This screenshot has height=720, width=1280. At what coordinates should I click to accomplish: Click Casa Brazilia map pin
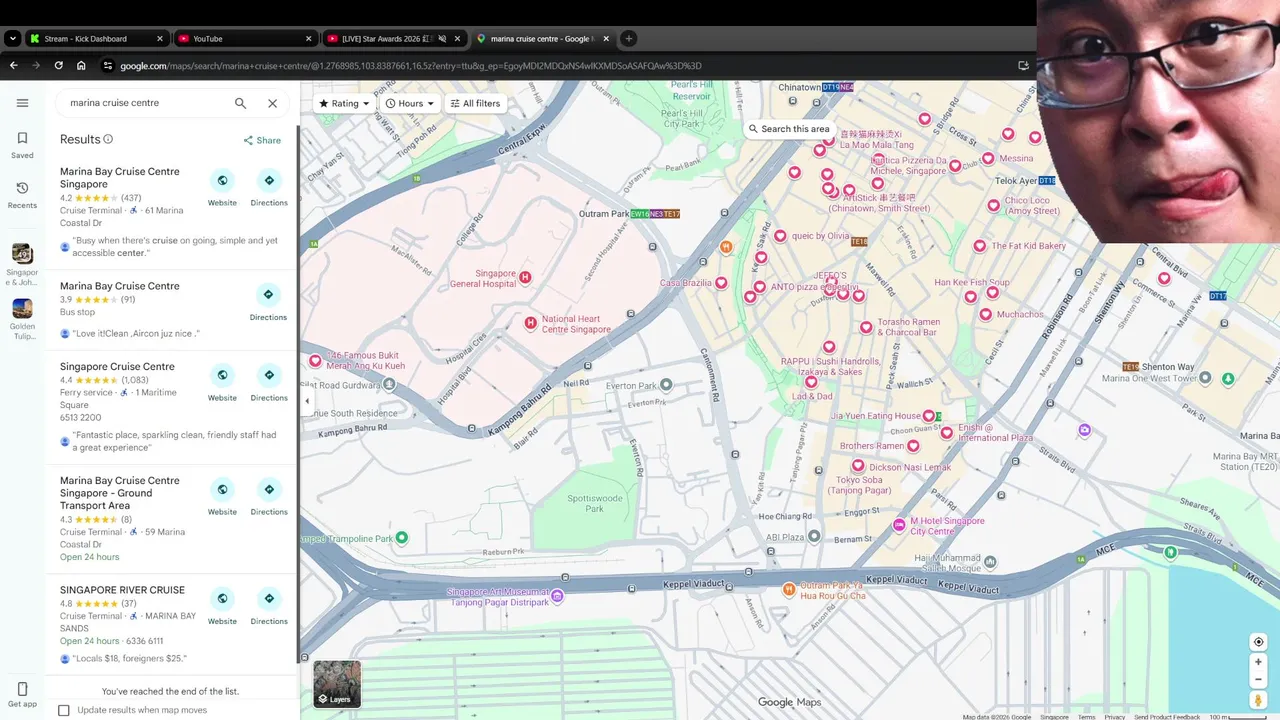coord(721,283)
